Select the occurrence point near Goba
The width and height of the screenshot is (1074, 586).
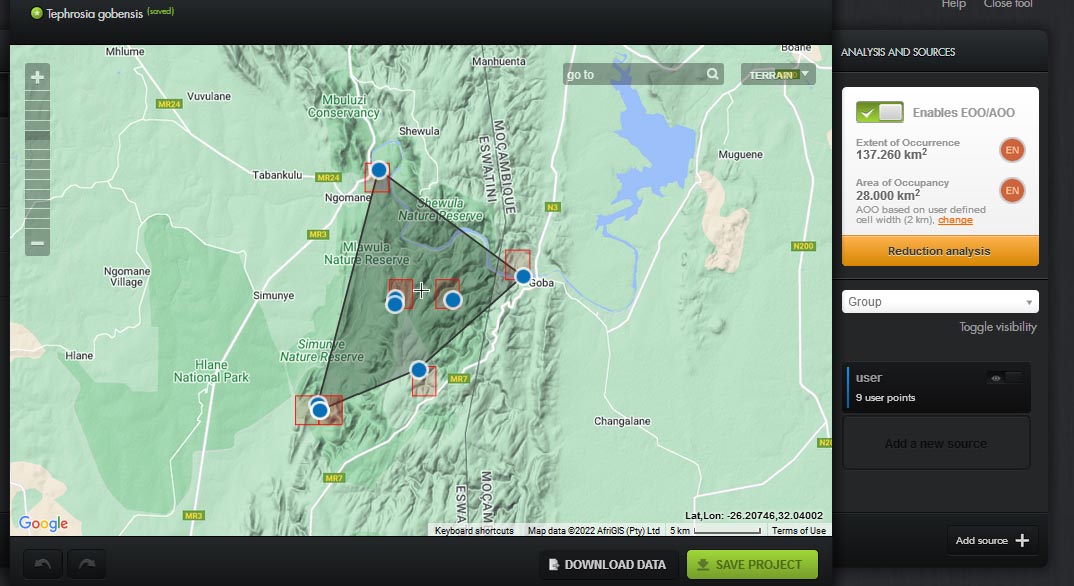coord(522,276)
